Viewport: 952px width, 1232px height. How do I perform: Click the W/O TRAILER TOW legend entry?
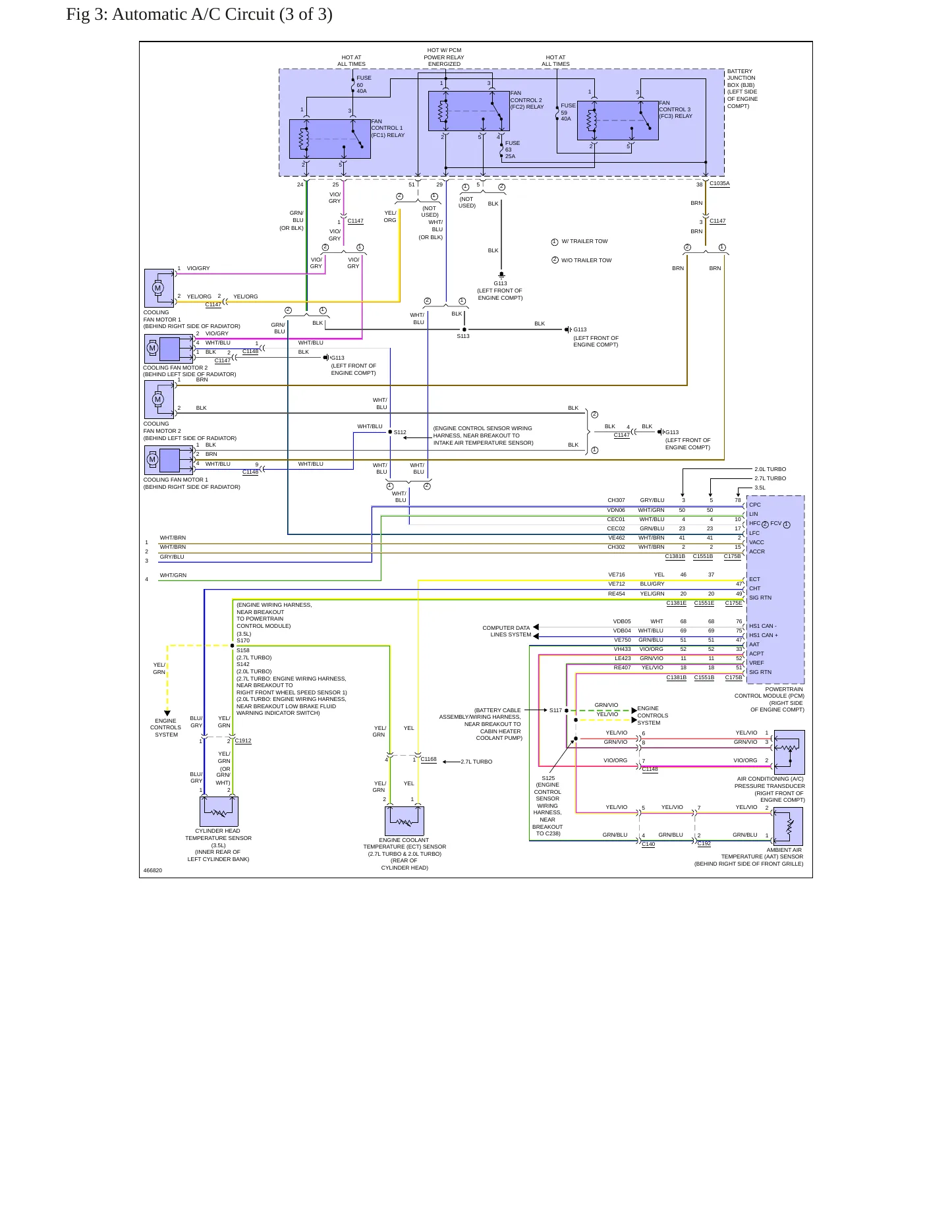pos(582,260)
